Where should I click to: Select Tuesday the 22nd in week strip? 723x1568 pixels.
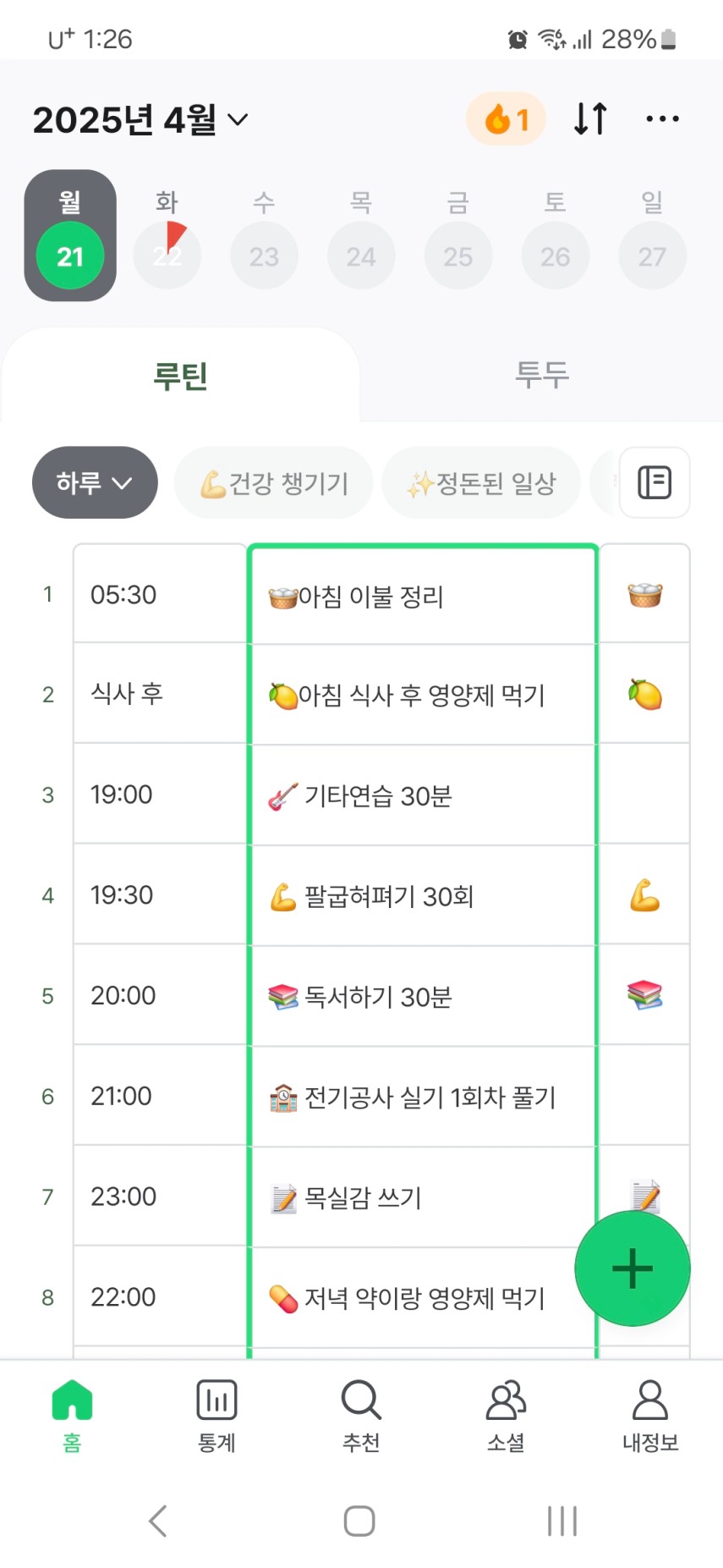pyautogui.click(x=167, y=255)
